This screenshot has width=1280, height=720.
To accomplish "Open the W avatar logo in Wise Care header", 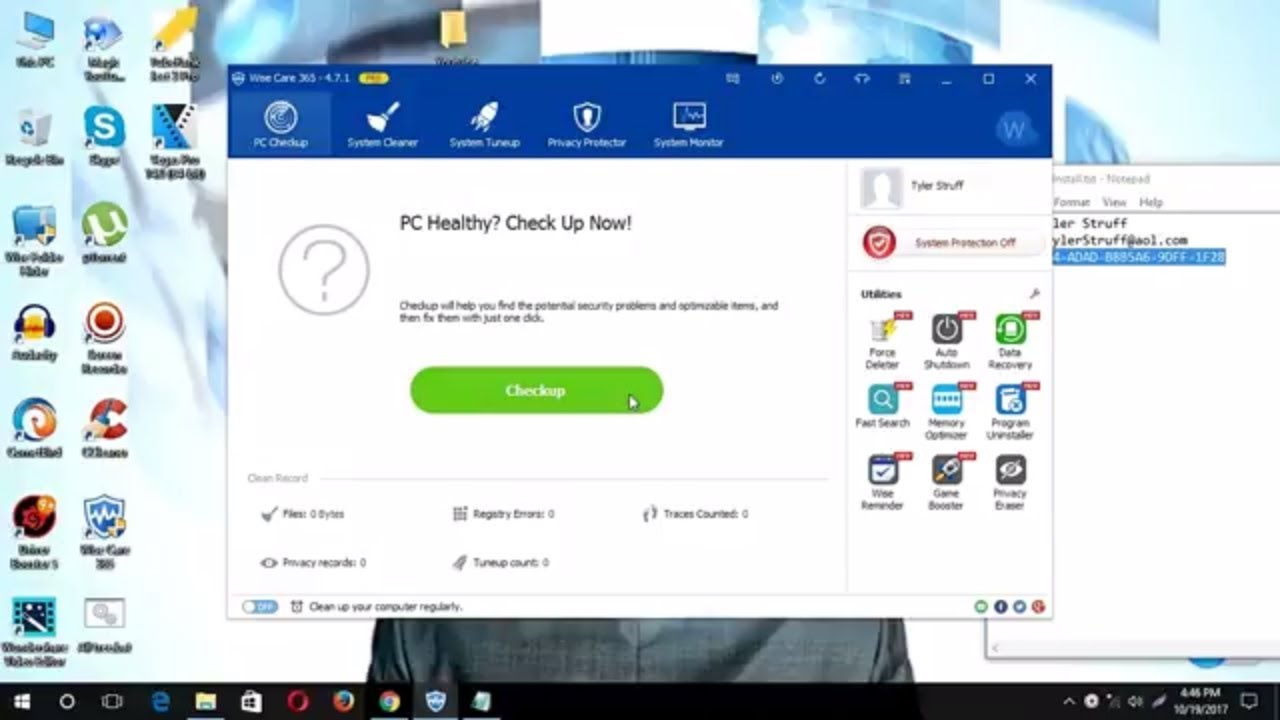I will [1014, 130].
